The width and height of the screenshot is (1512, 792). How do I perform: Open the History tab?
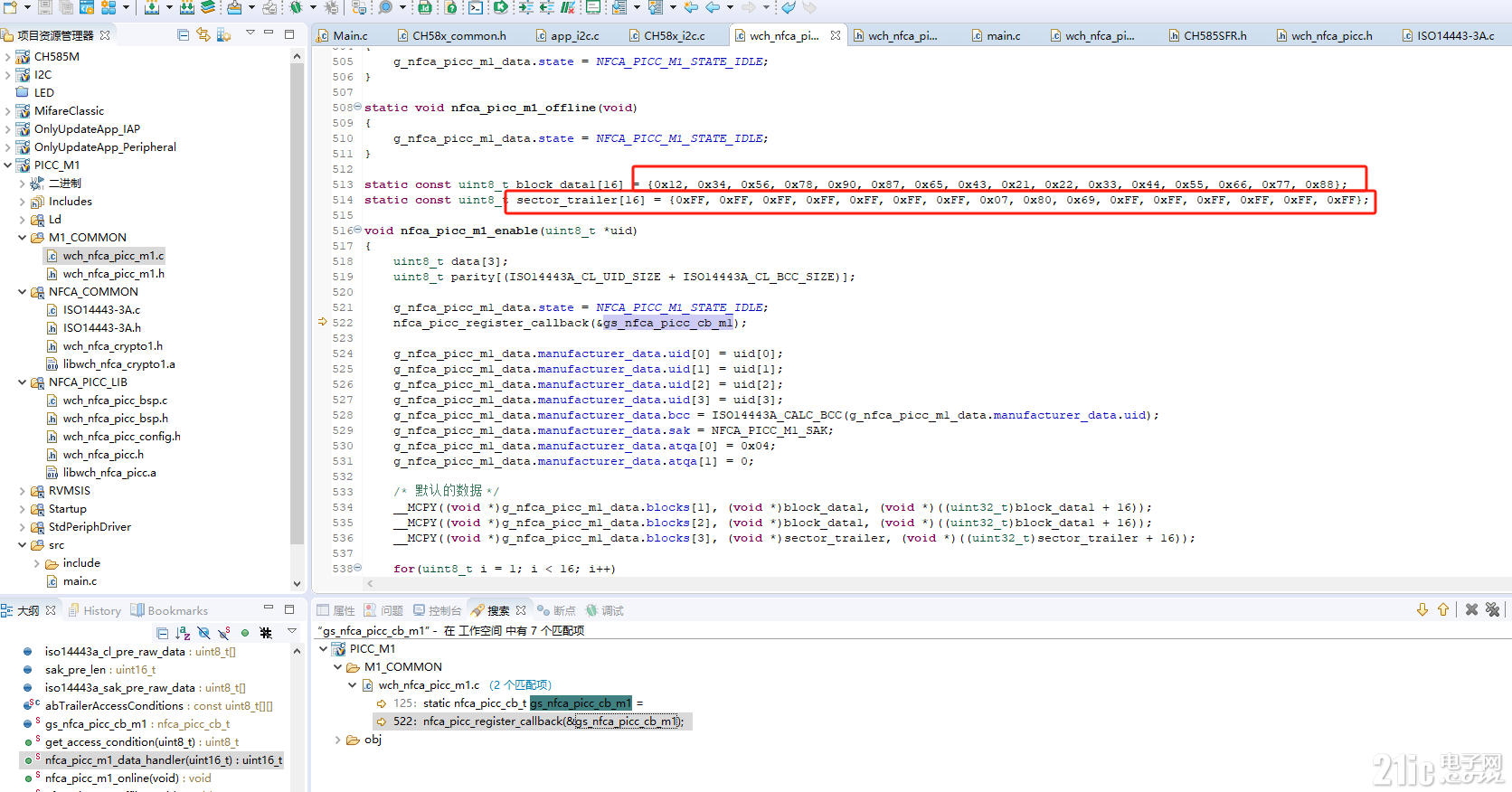pyautogui.click(x=94, y=610)
